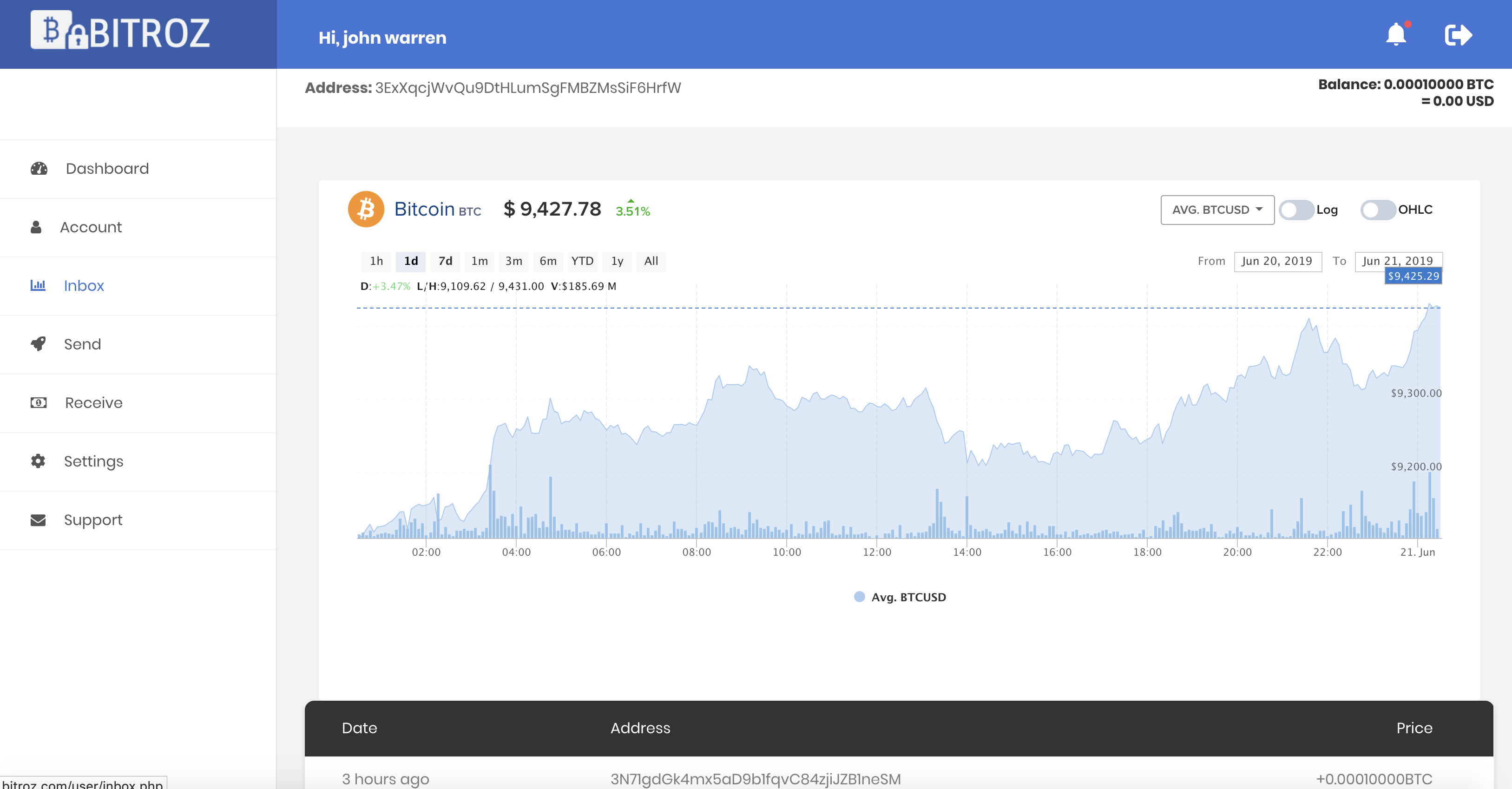Toggle the Avg. BTCUSD legend marker
The height and width of the screenshot is (789, 1512).
(x=859, y=597)
